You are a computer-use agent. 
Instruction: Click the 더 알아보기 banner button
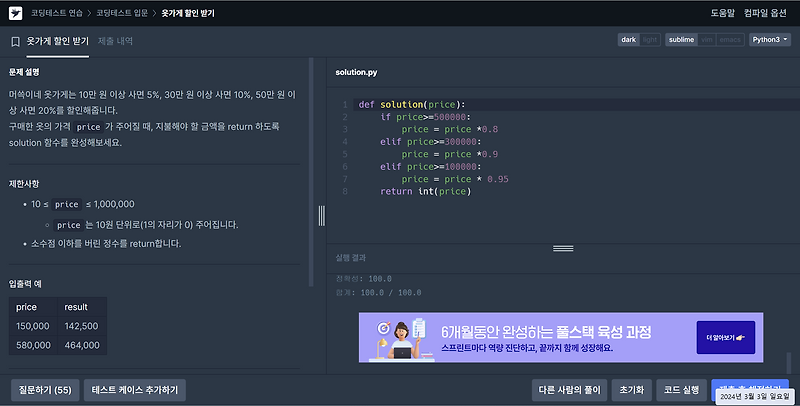coord(726,338)
